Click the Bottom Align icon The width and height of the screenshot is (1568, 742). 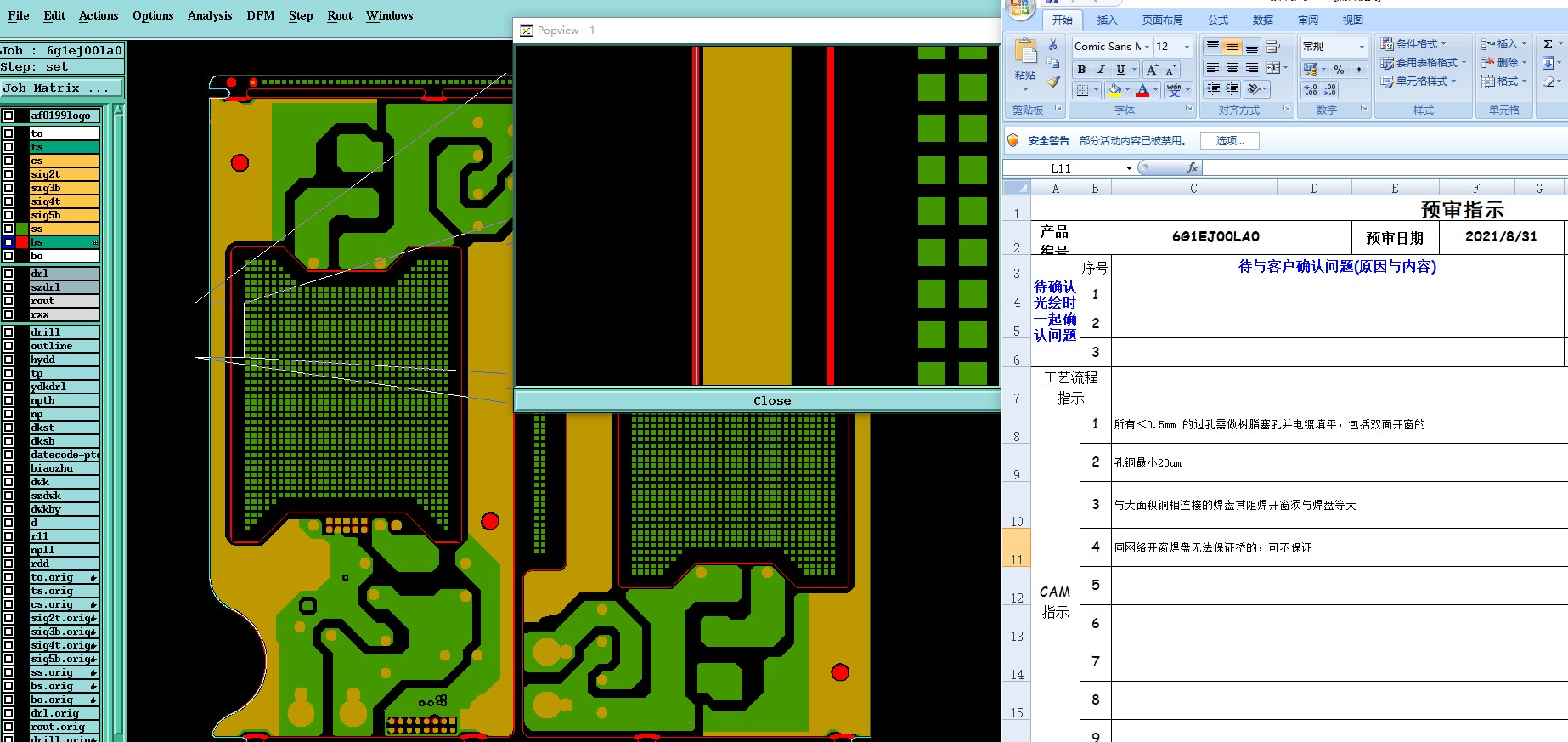1252,46
